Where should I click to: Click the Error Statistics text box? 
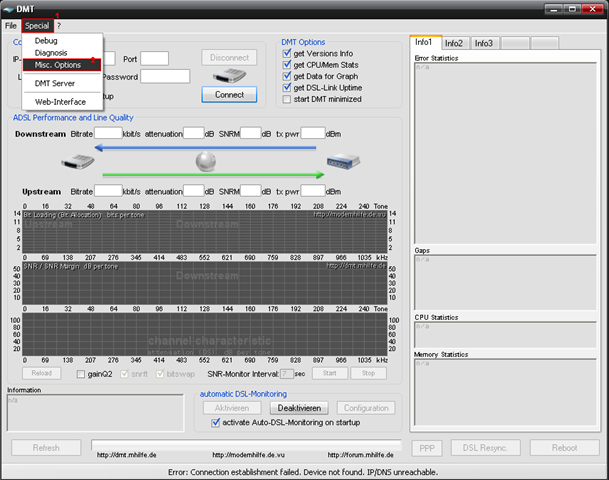pos(505,153)
